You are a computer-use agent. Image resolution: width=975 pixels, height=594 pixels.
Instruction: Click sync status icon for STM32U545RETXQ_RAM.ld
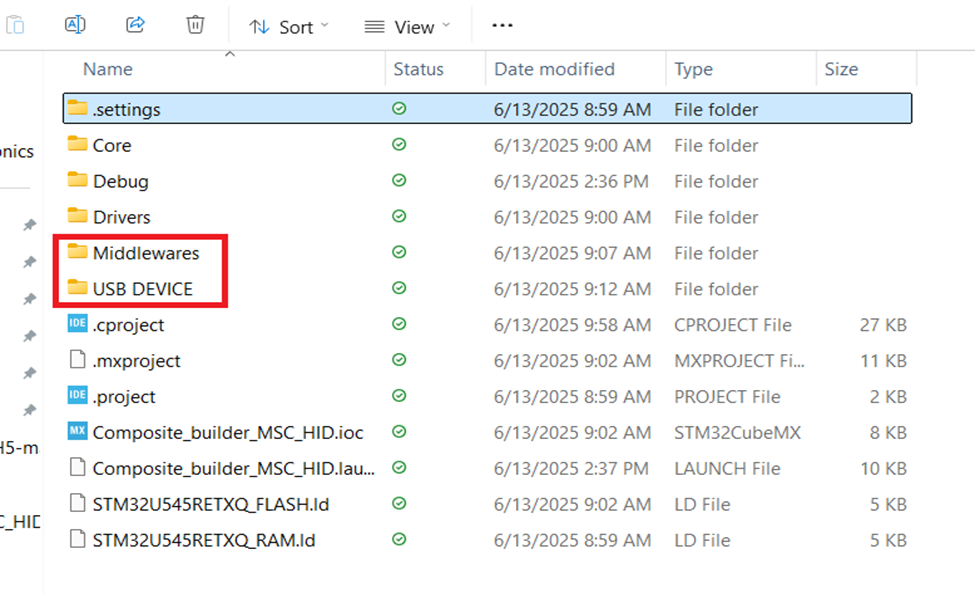tap(399, 539)
